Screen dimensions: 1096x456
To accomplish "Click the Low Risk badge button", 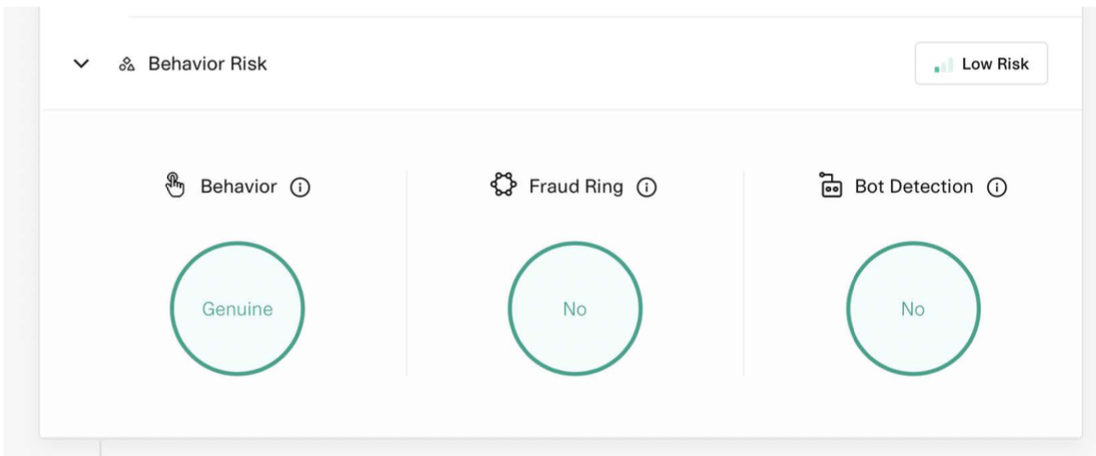I will point(981,64).
